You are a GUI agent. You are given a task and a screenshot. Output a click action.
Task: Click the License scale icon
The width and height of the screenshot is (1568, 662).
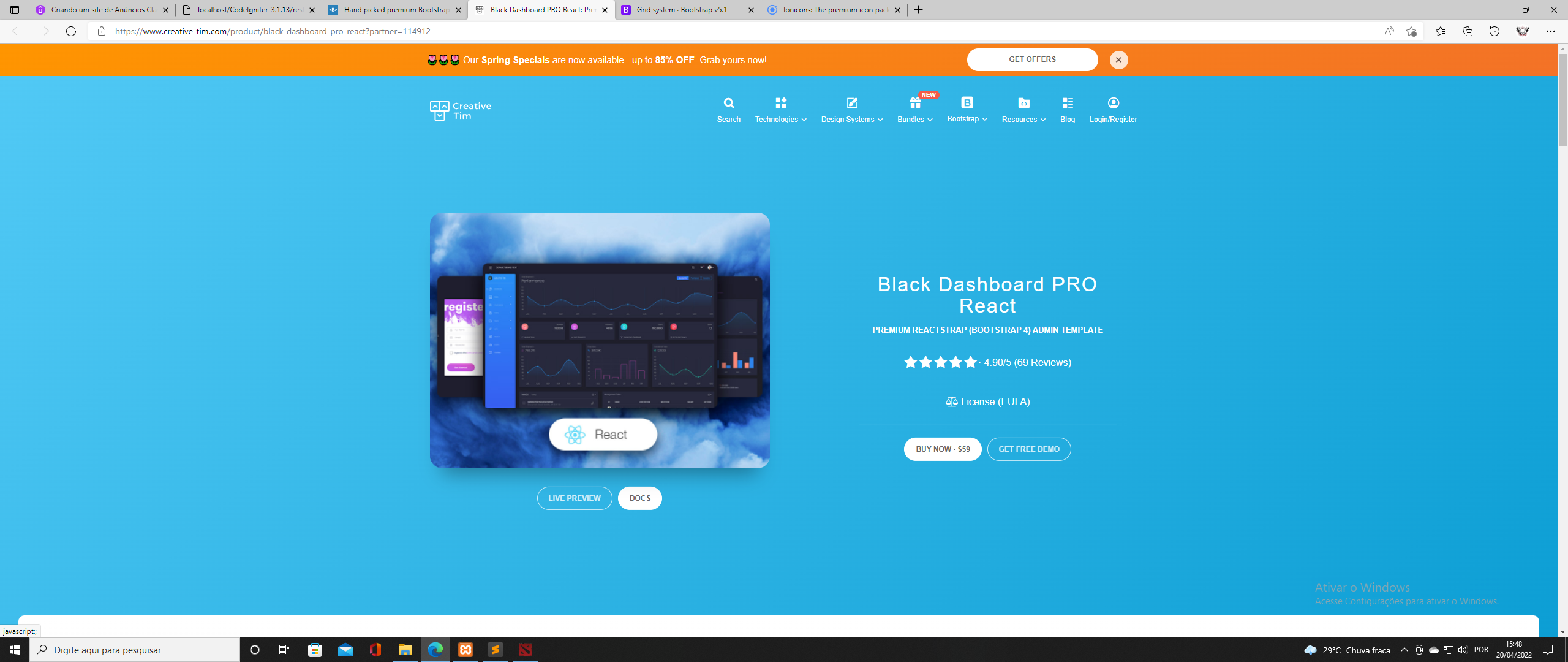coord(951,402)
